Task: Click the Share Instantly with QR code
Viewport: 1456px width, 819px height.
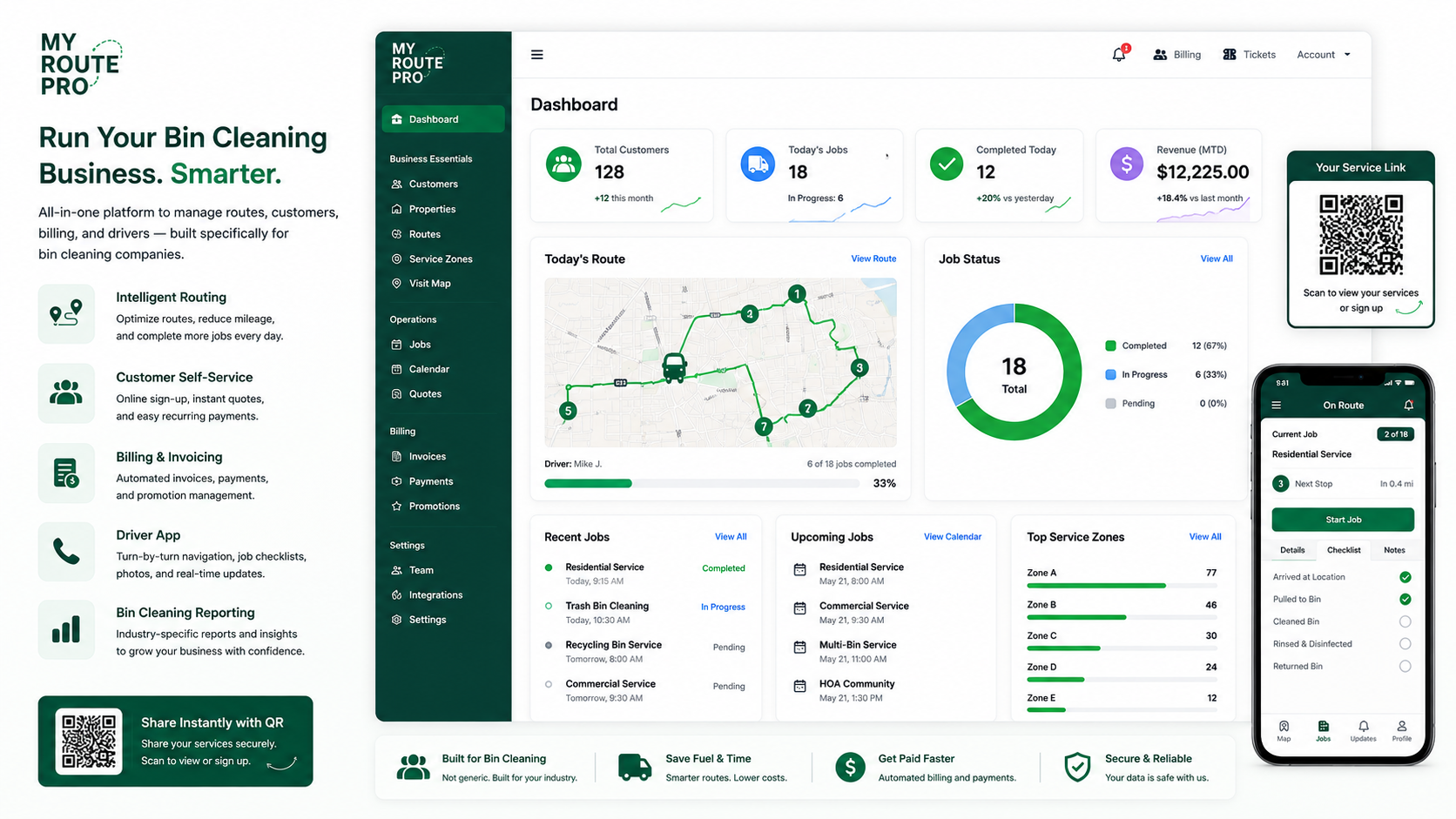Action: pos(89,742)
